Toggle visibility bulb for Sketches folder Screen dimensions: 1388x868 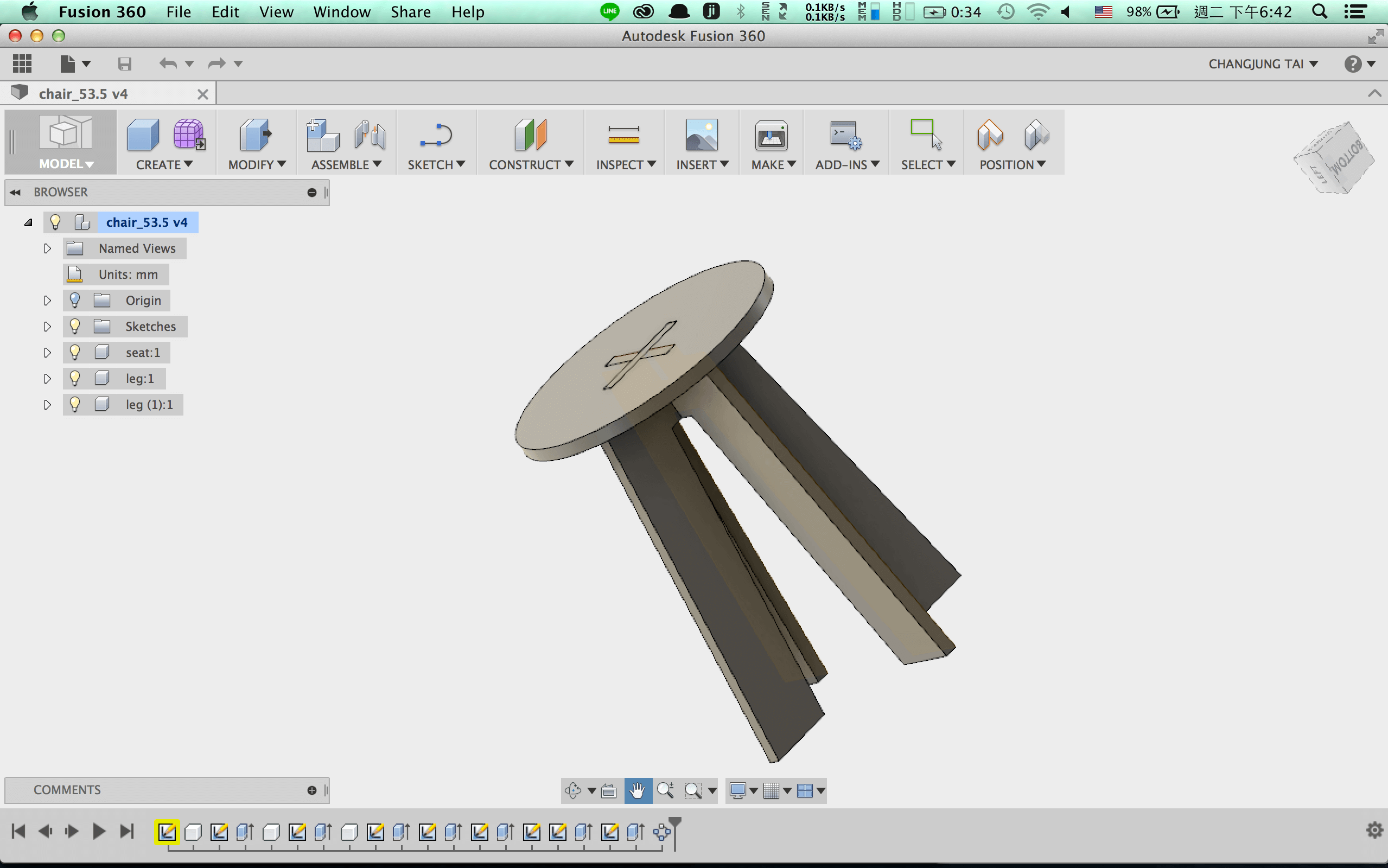pyautogui.click(x=75, y=326)
